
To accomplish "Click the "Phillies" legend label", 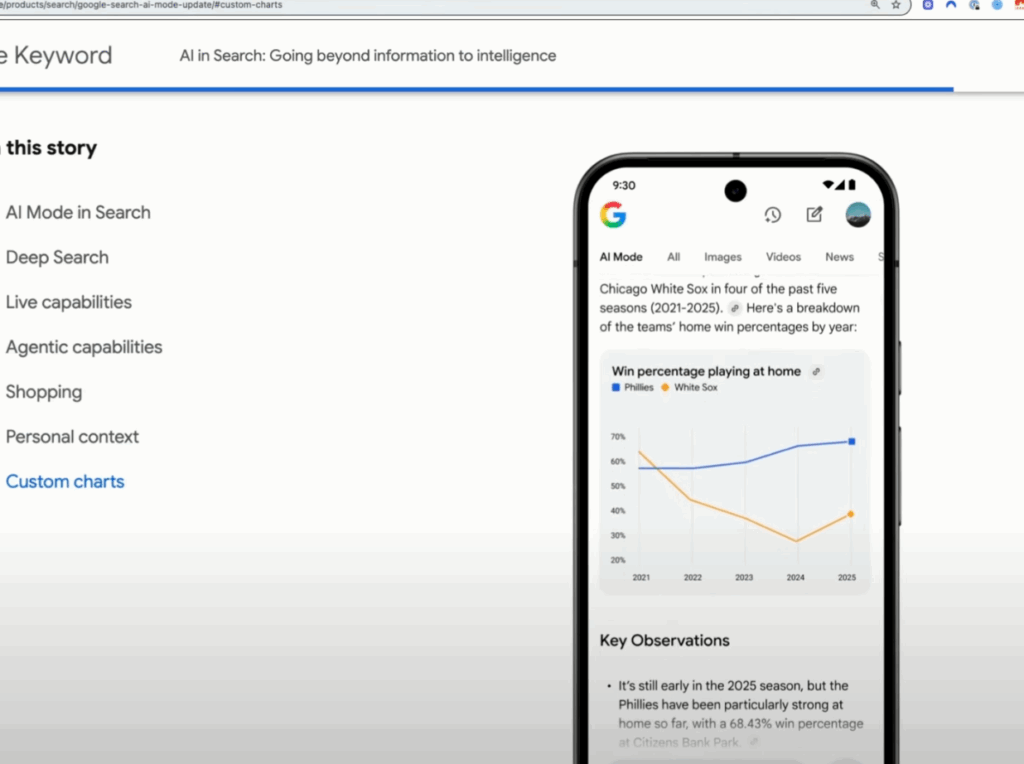I will pos(639,387).
